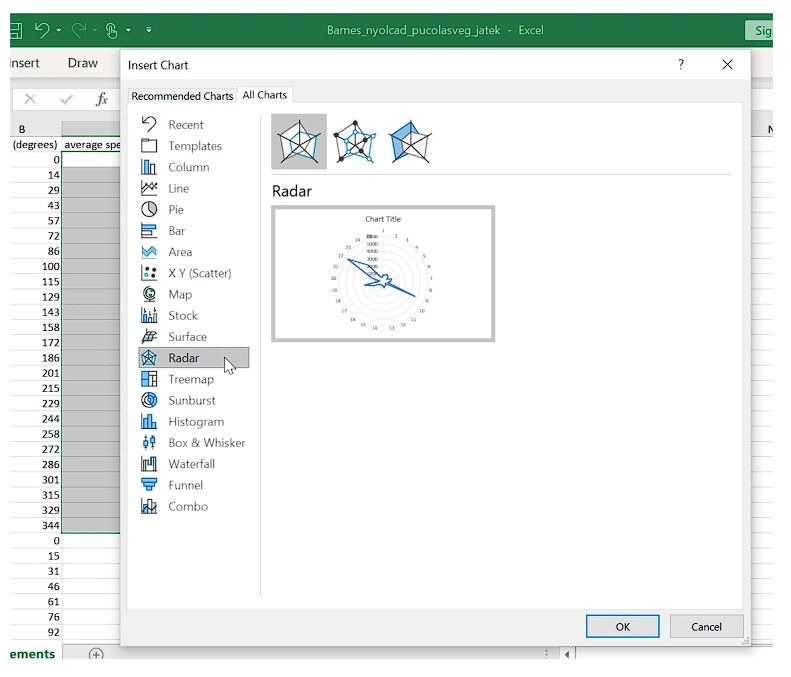Open the Customize Quick Access Toolbar dropdown
The width and height of the screenshot is (791, 677).
pos(149,31)
